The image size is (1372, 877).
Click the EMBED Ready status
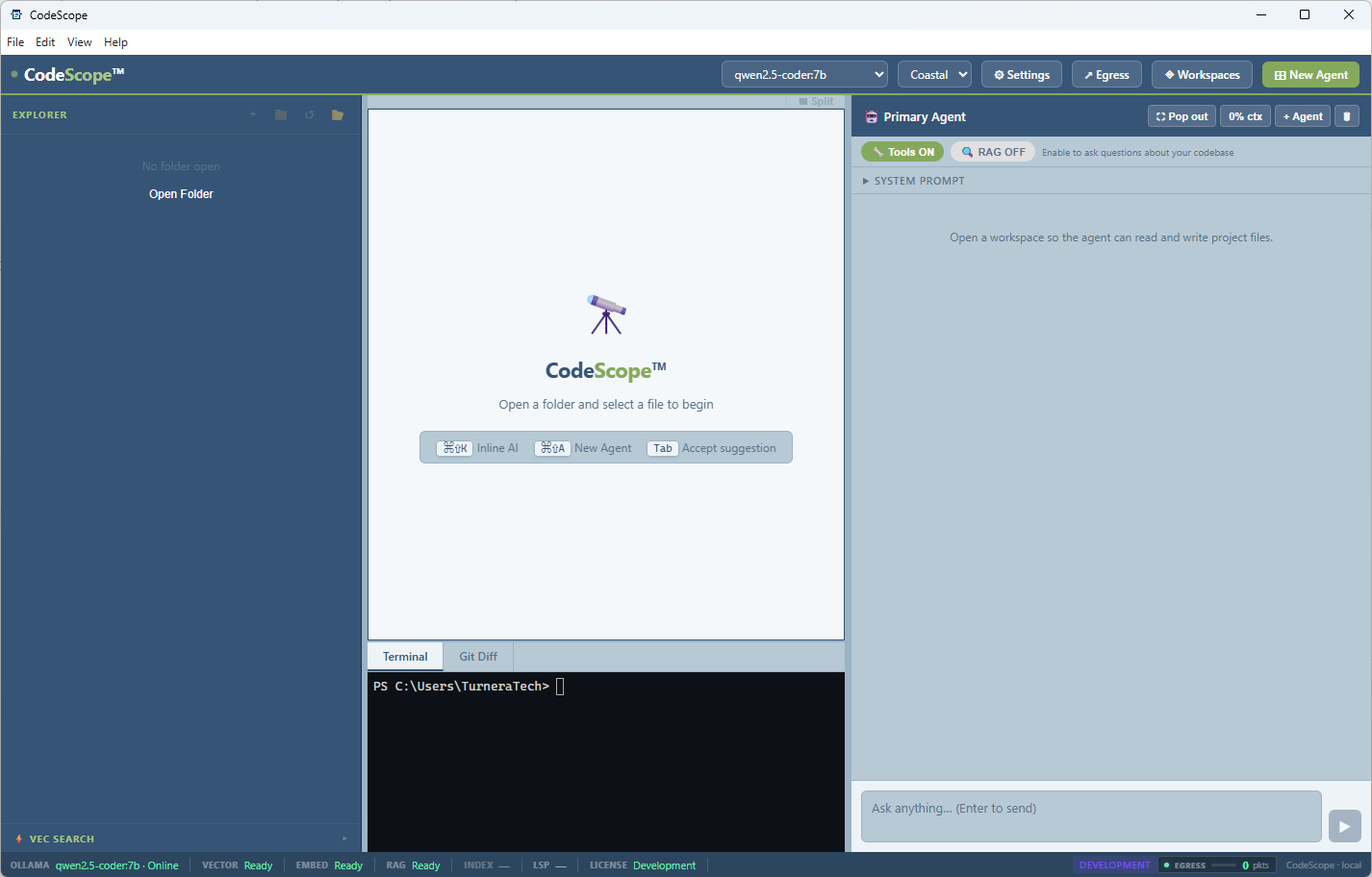pyautogui.click(x=329, y=865)
